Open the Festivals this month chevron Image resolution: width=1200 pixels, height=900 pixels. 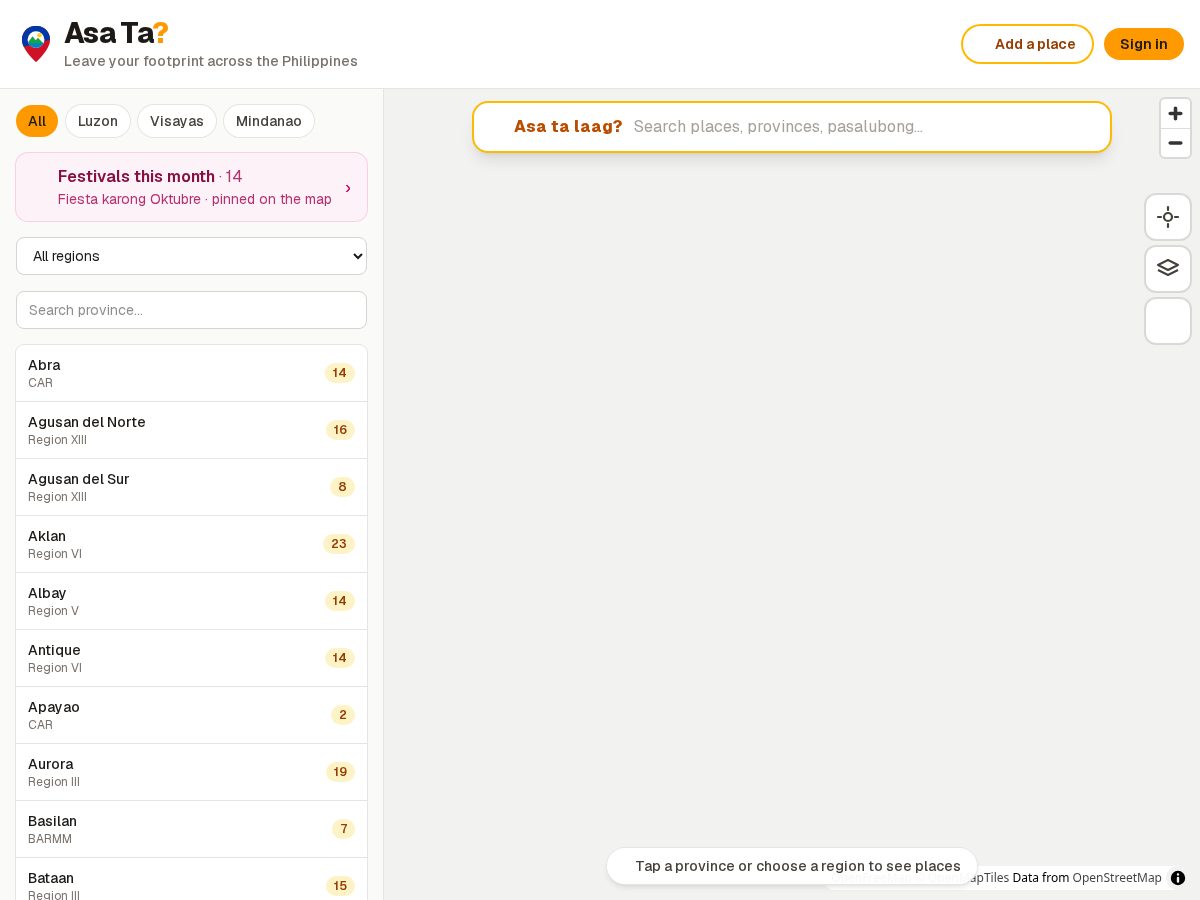click(348, 188)
